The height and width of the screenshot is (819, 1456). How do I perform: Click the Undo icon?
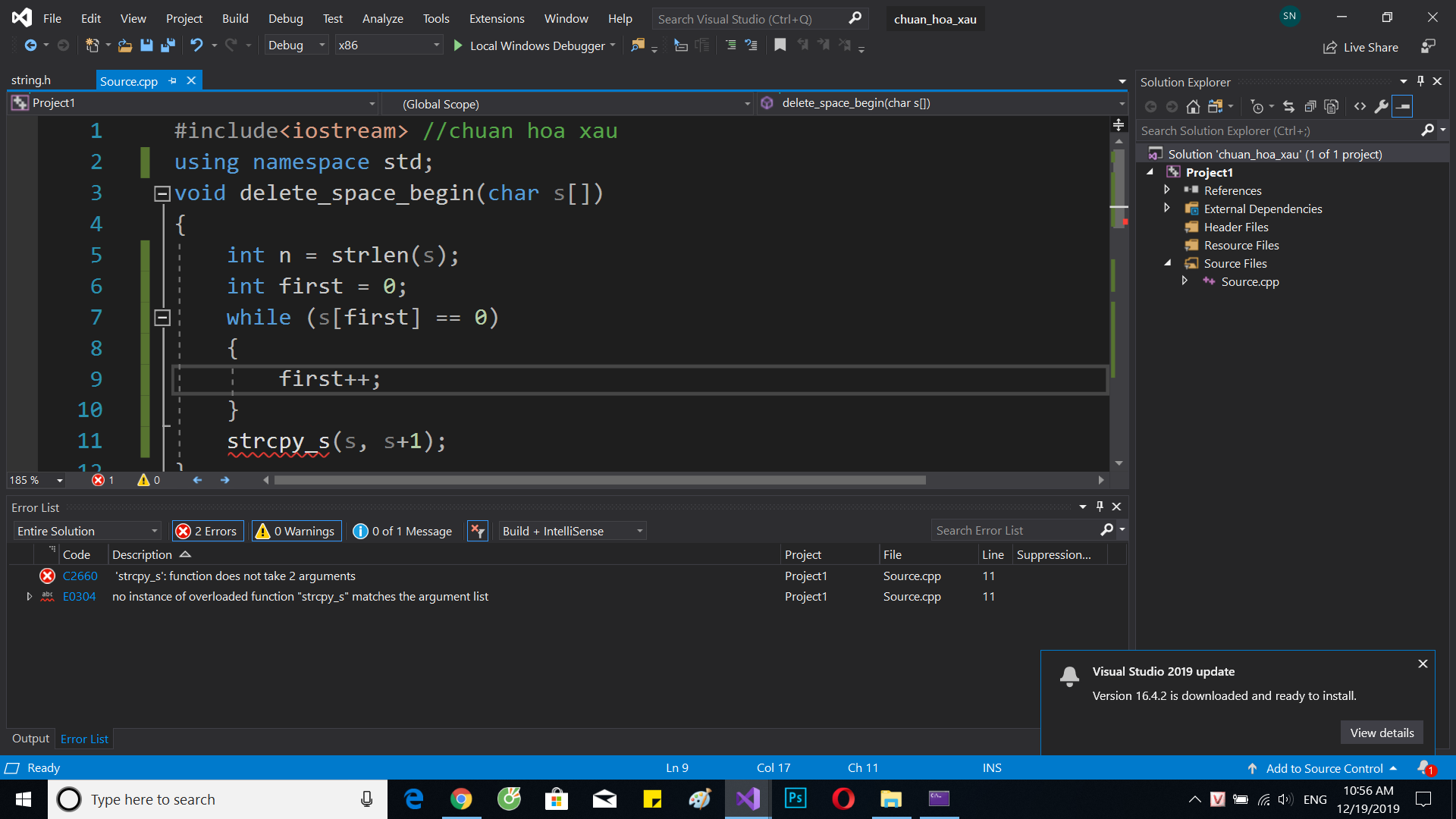coord(196,45)
